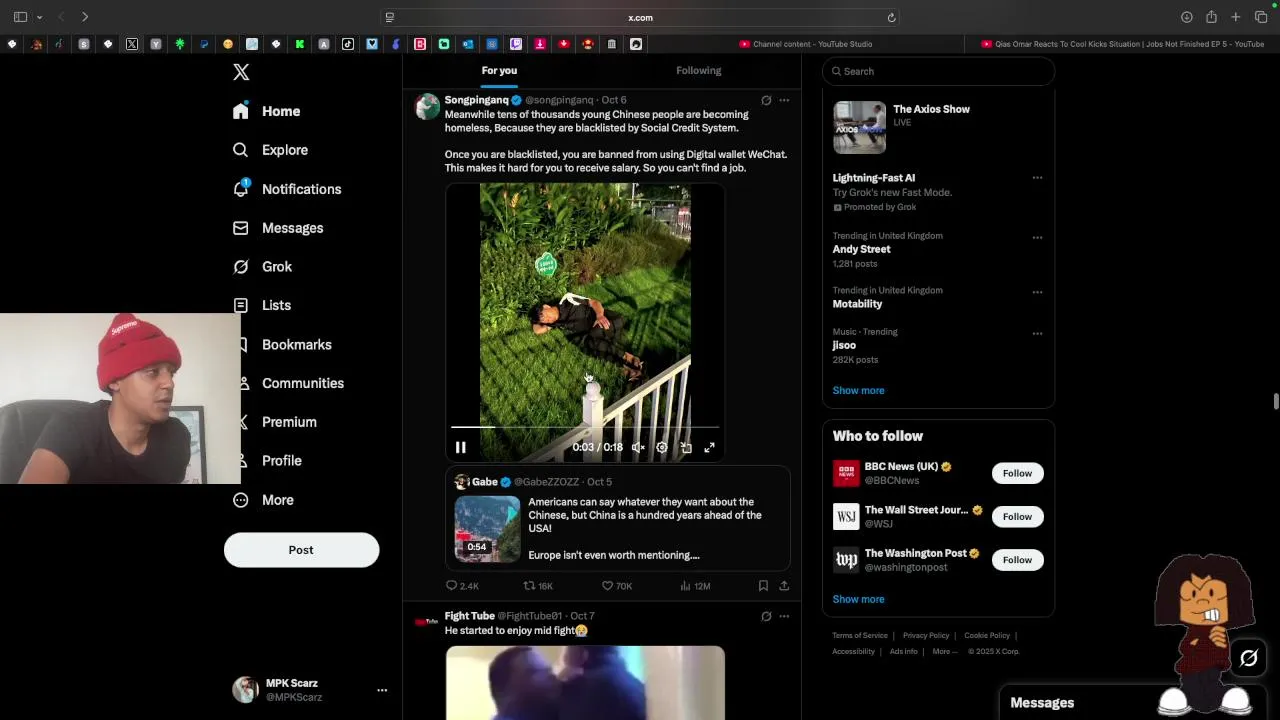Screen dimensions: 1280x720
Task: Share the Songpingang post
Action: 784,586
